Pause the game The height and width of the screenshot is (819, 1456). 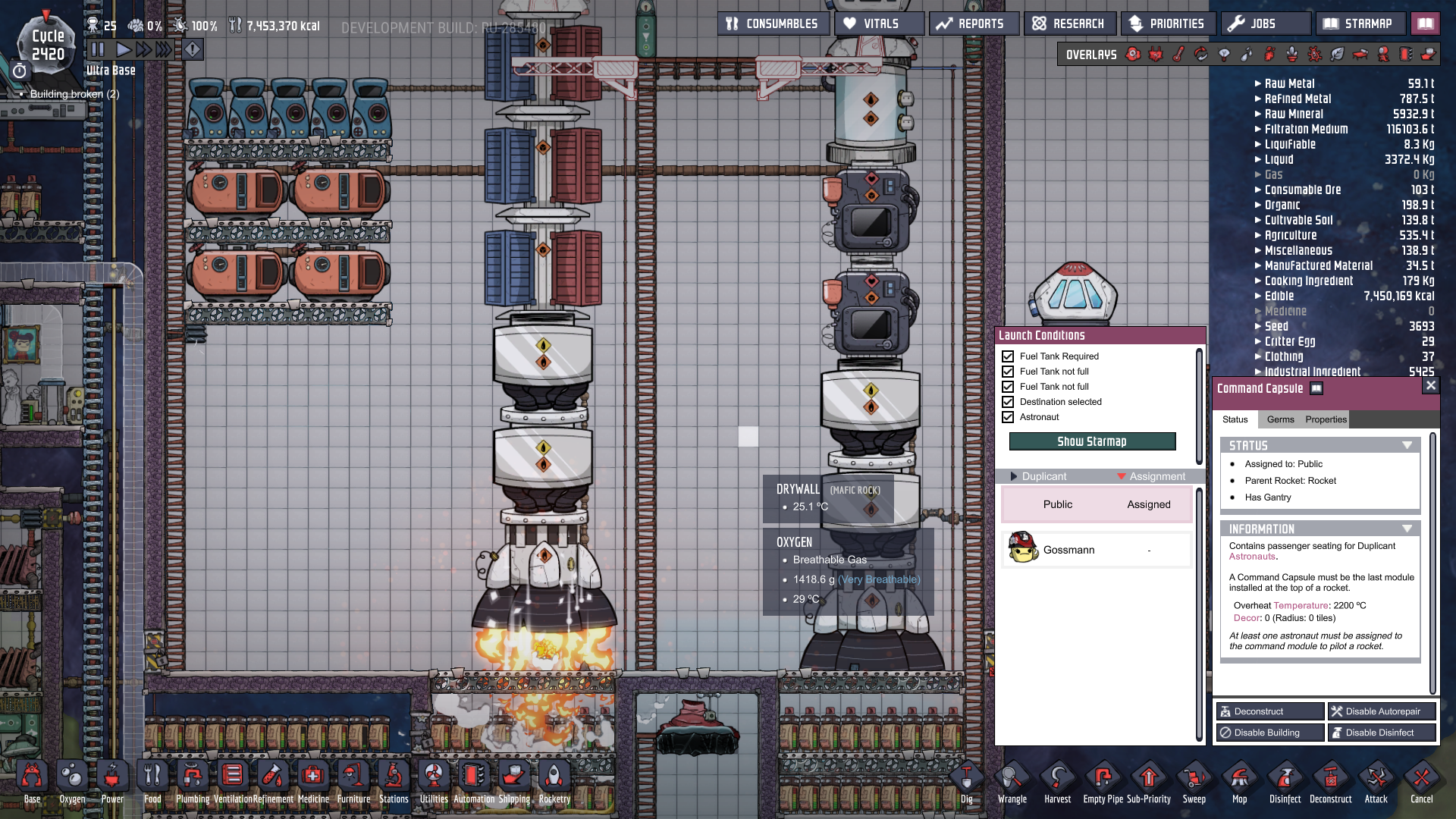(98, 50)
